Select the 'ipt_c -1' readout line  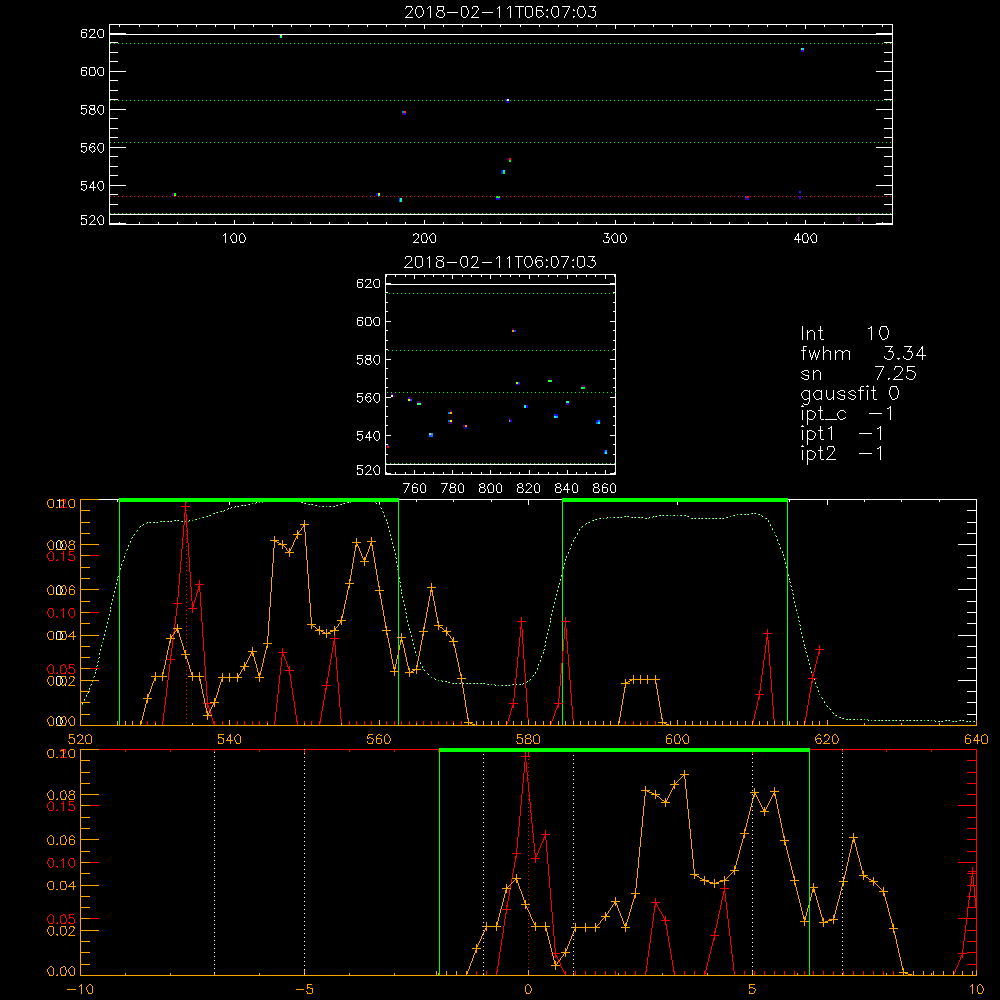(847, 414)
